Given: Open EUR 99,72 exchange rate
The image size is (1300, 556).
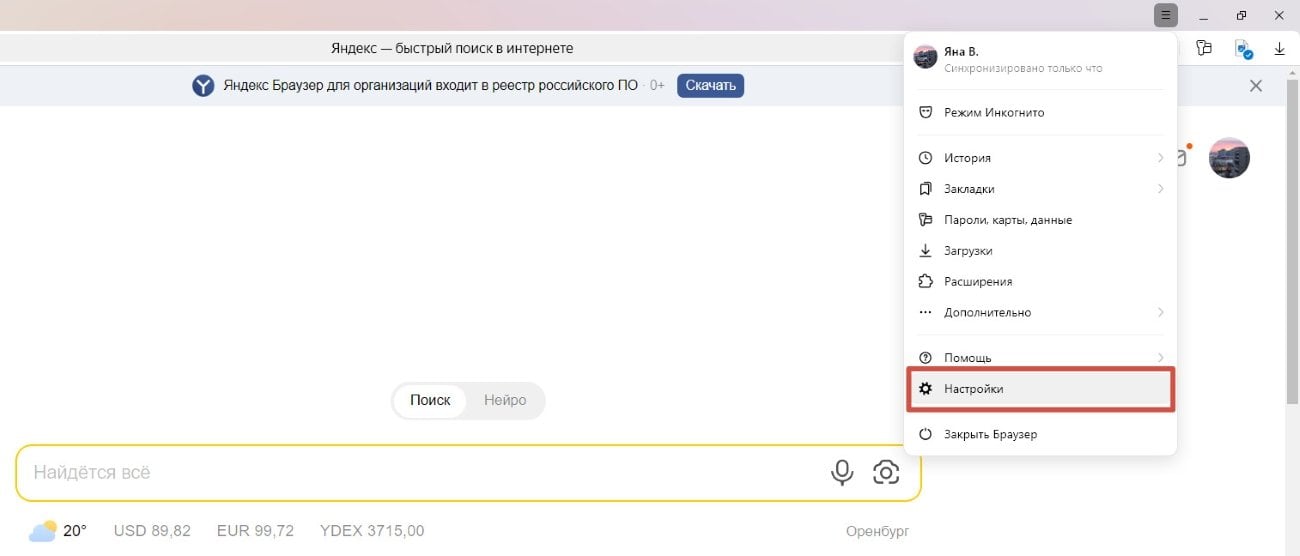Looking at the screenshot, I should coord(255,531).
